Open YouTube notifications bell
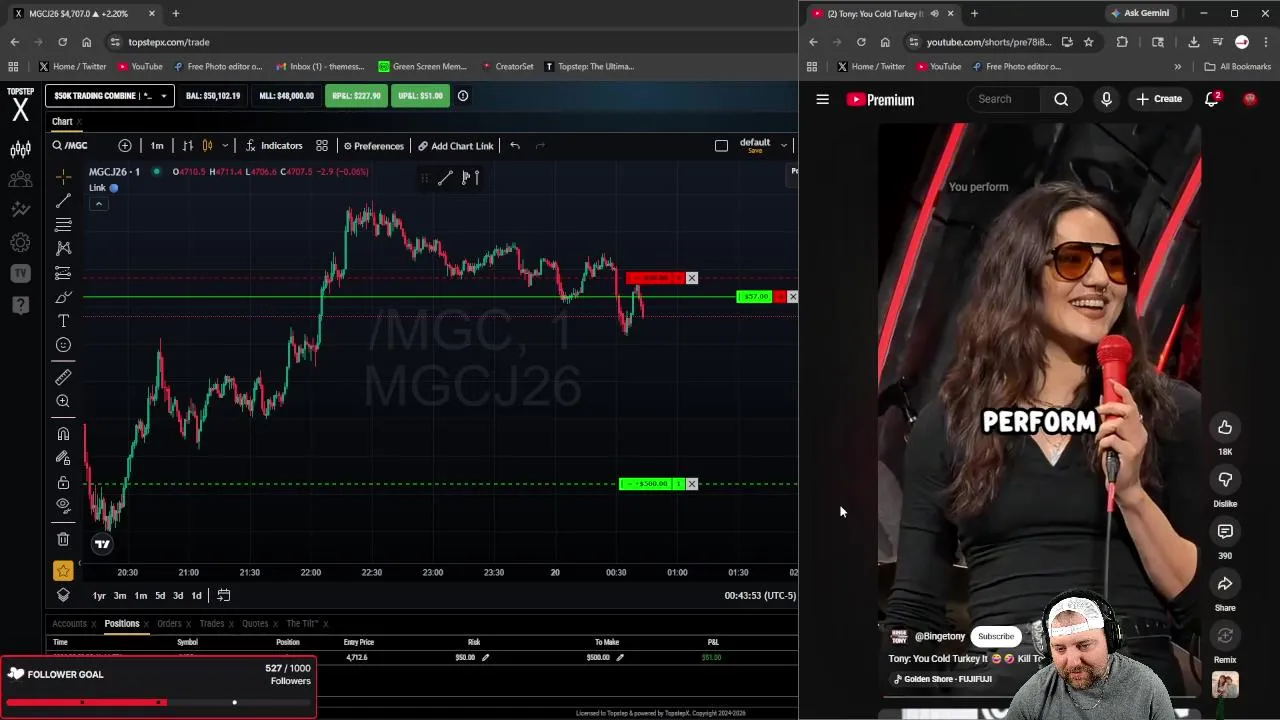The height and width of the screenshot is (720, 1280). 1212,99
